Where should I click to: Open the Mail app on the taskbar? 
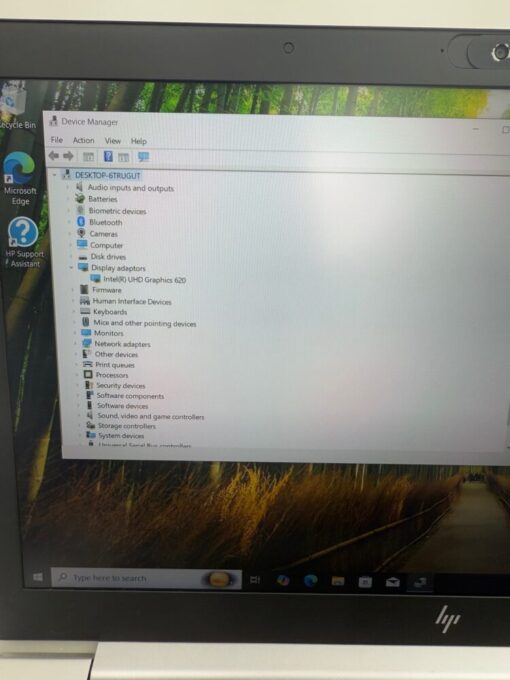[x=392, y=582]
